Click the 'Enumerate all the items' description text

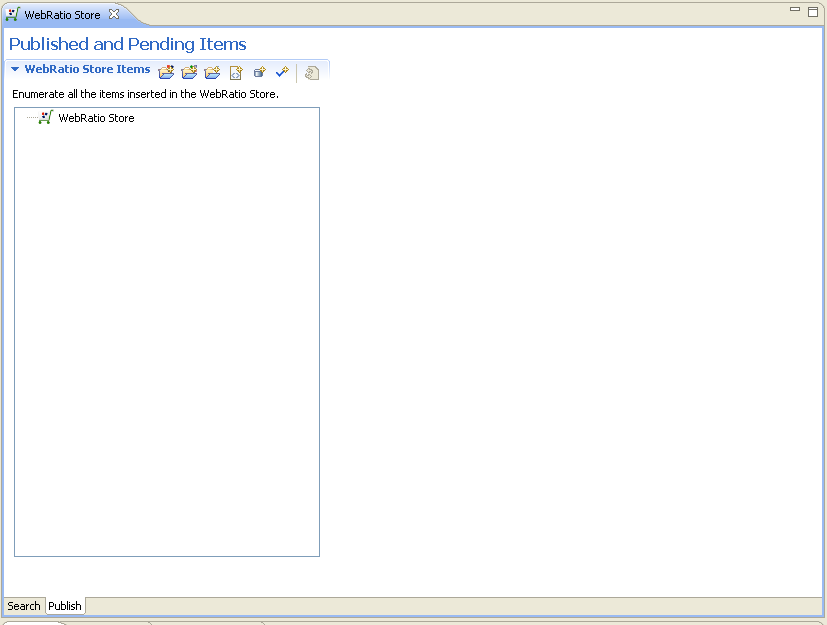(146, 94)
